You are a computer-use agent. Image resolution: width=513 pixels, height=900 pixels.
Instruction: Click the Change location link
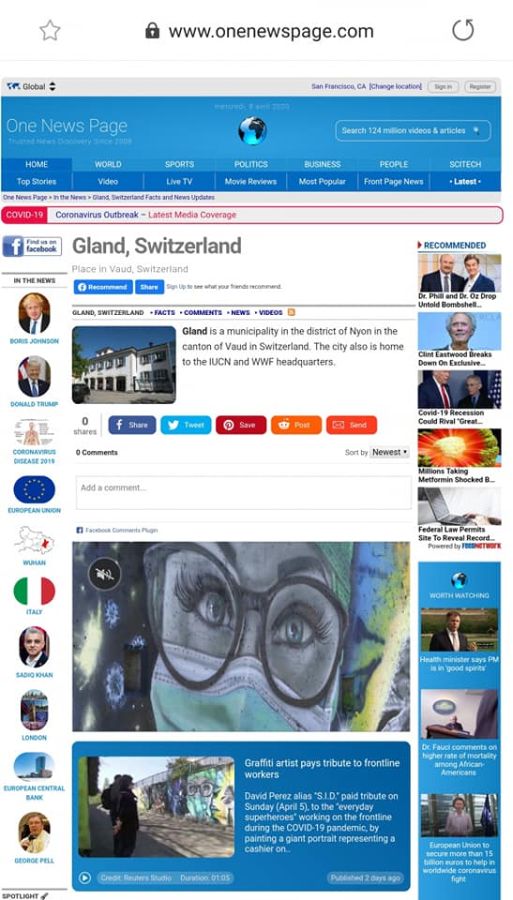(395, 87)
